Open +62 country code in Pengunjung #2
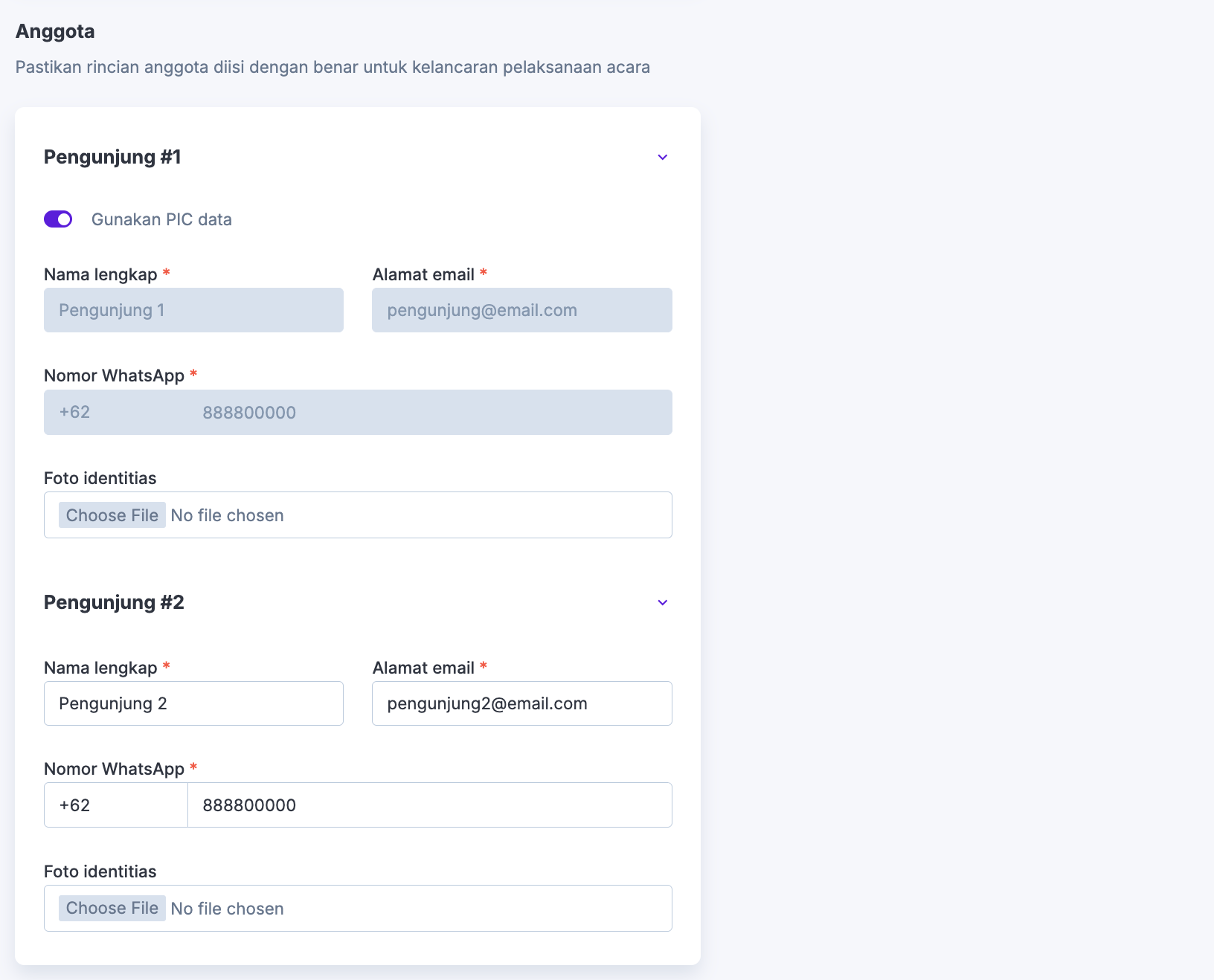Image resolution: width=1214 pixels, height=980 pixels. pos(115,805)
